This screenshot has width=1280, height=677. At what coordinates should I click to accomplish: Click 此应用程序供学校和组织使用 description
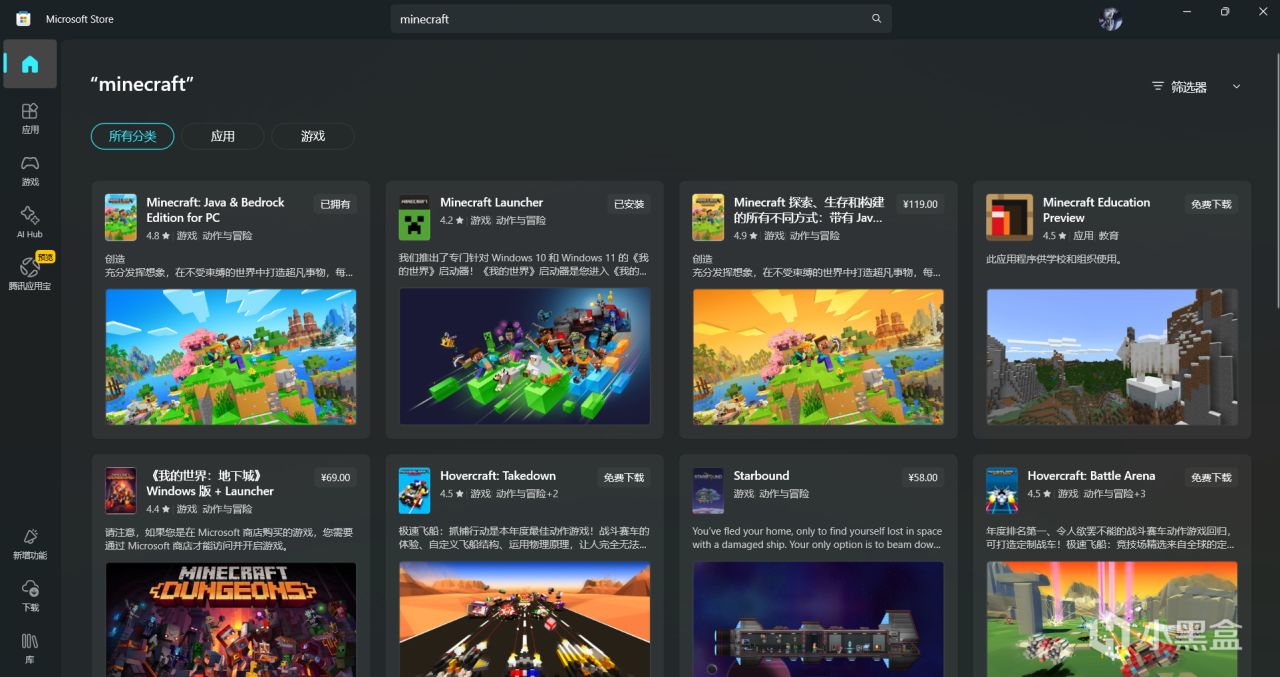pyautogui.click(x=1054, y=259)
